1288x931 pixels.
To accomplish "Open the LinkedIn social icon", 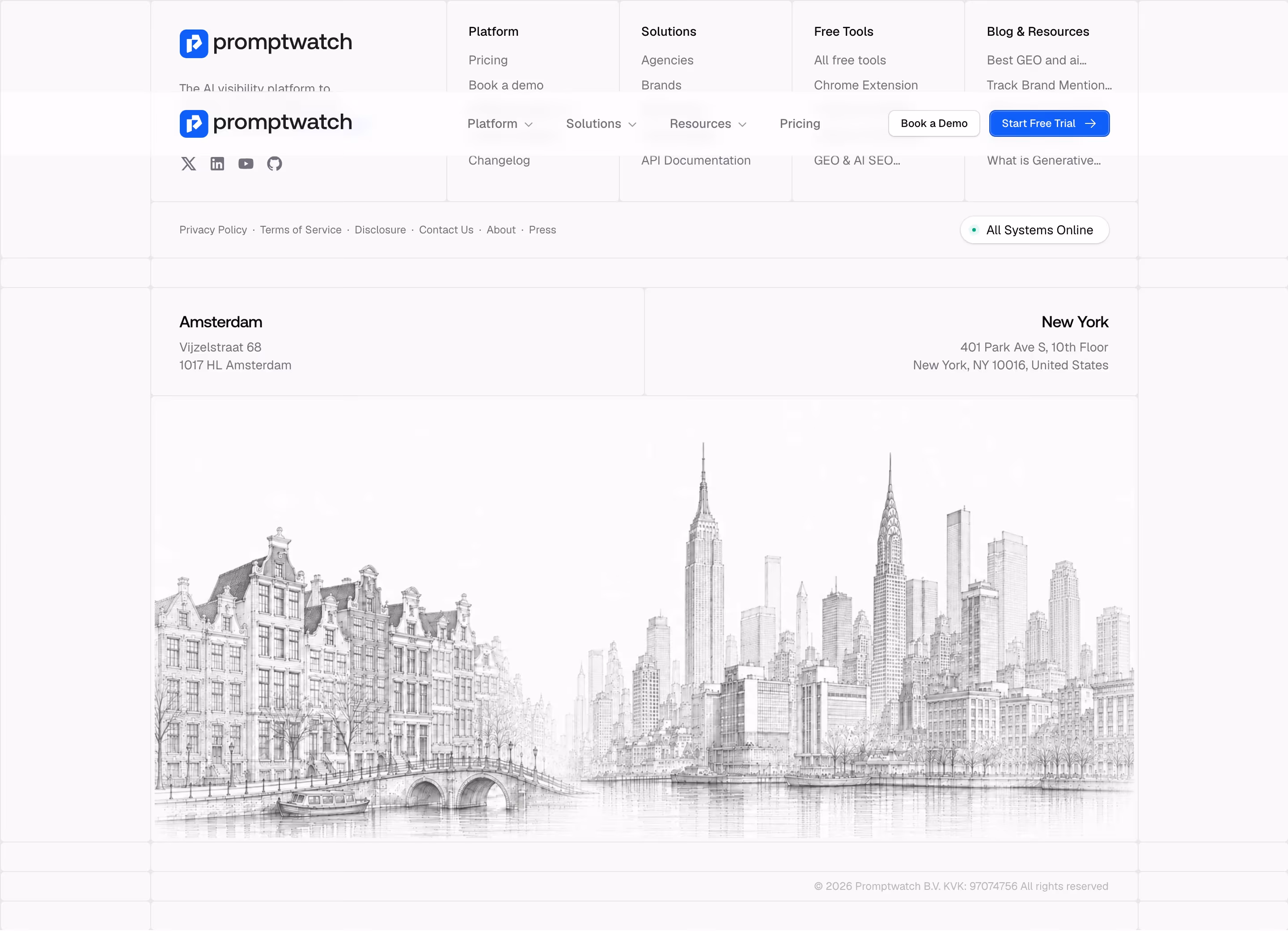I will pyautogui.click(x=217, y=164).
